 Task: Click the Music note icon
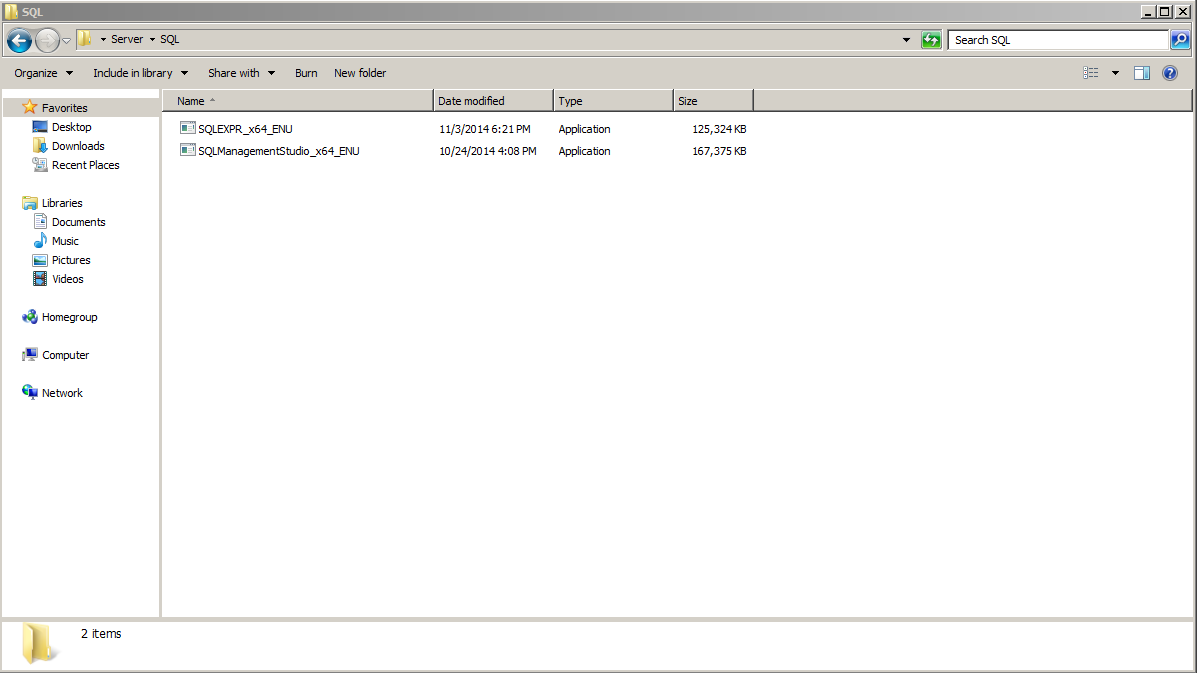click(40, 241)
